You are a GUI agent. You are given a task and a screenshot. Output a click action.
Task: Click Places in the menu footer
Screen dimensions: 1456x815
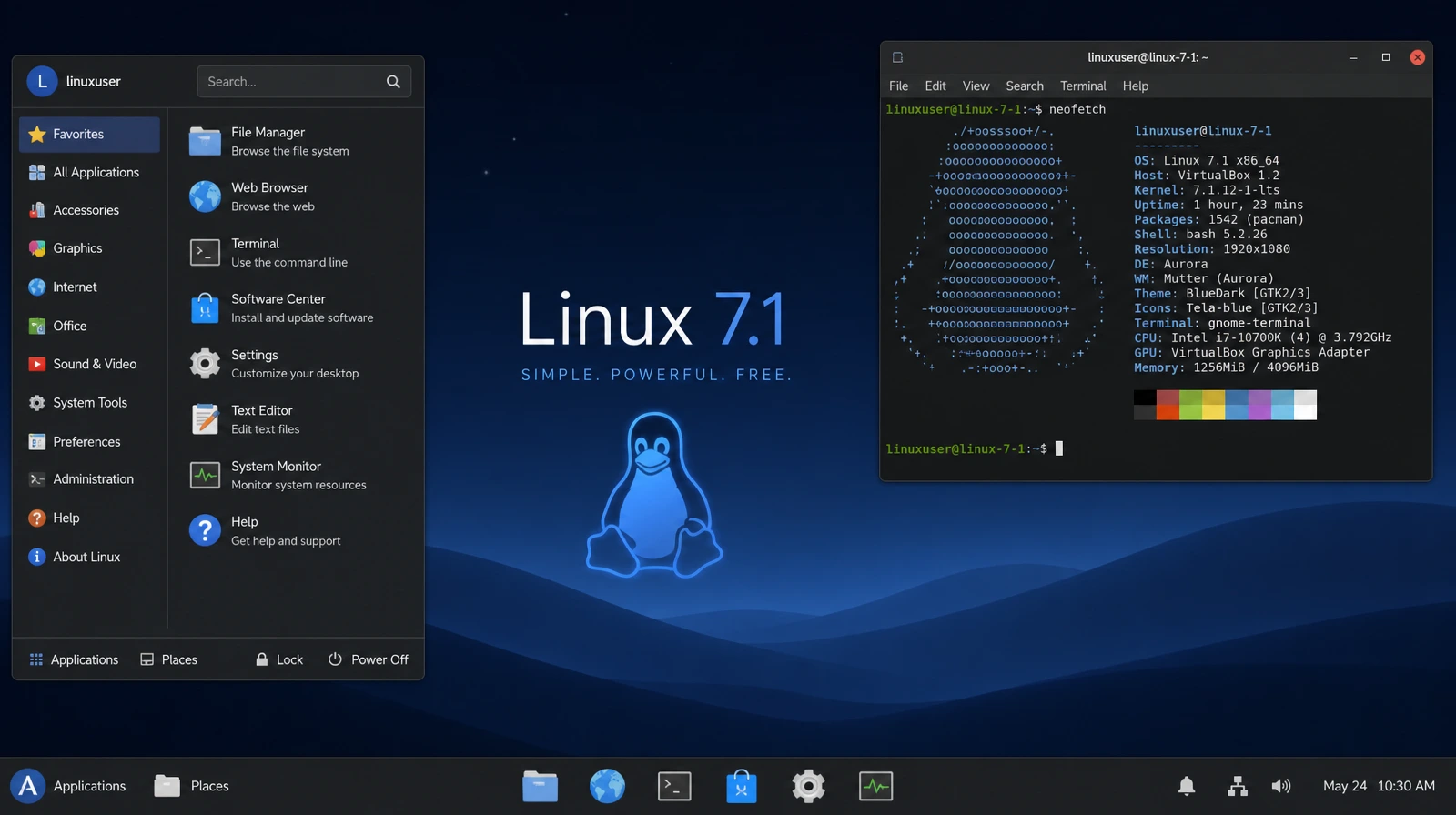(168, 659)
